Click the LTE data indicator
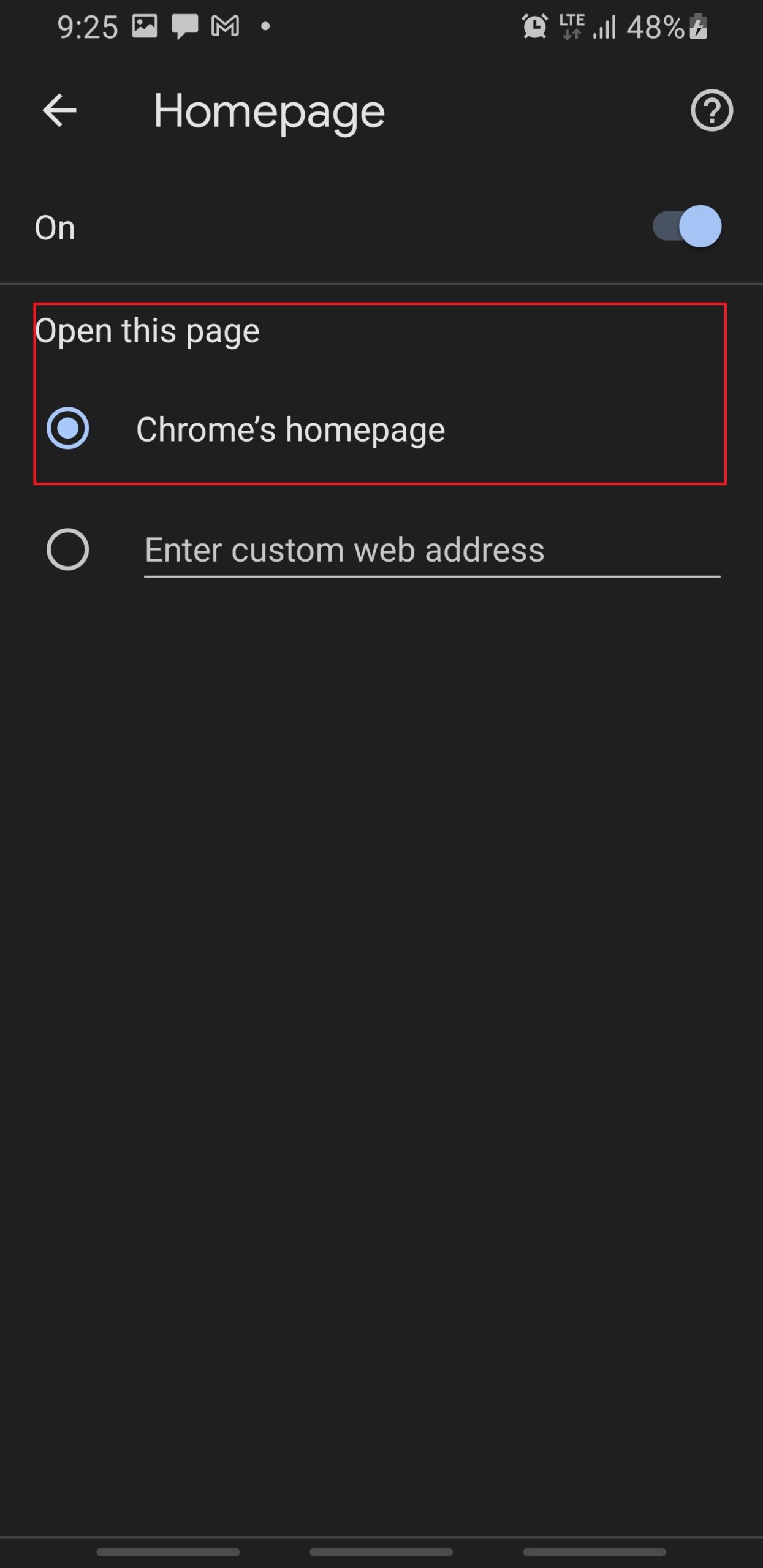The width and height of the screenshot is (763, 1568). [571, 27]
